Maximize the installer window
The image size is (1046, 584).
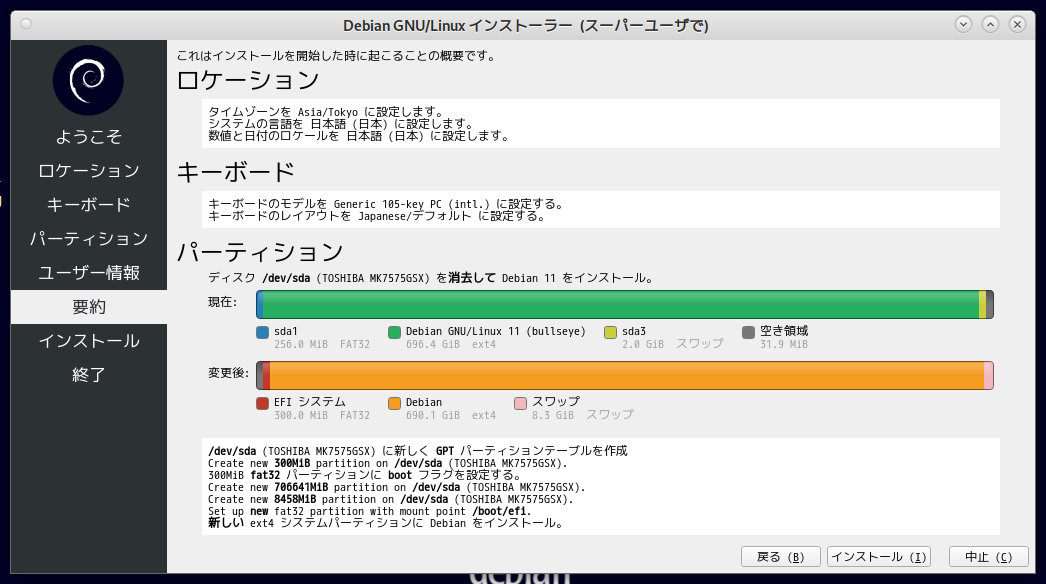pos(991,25)
